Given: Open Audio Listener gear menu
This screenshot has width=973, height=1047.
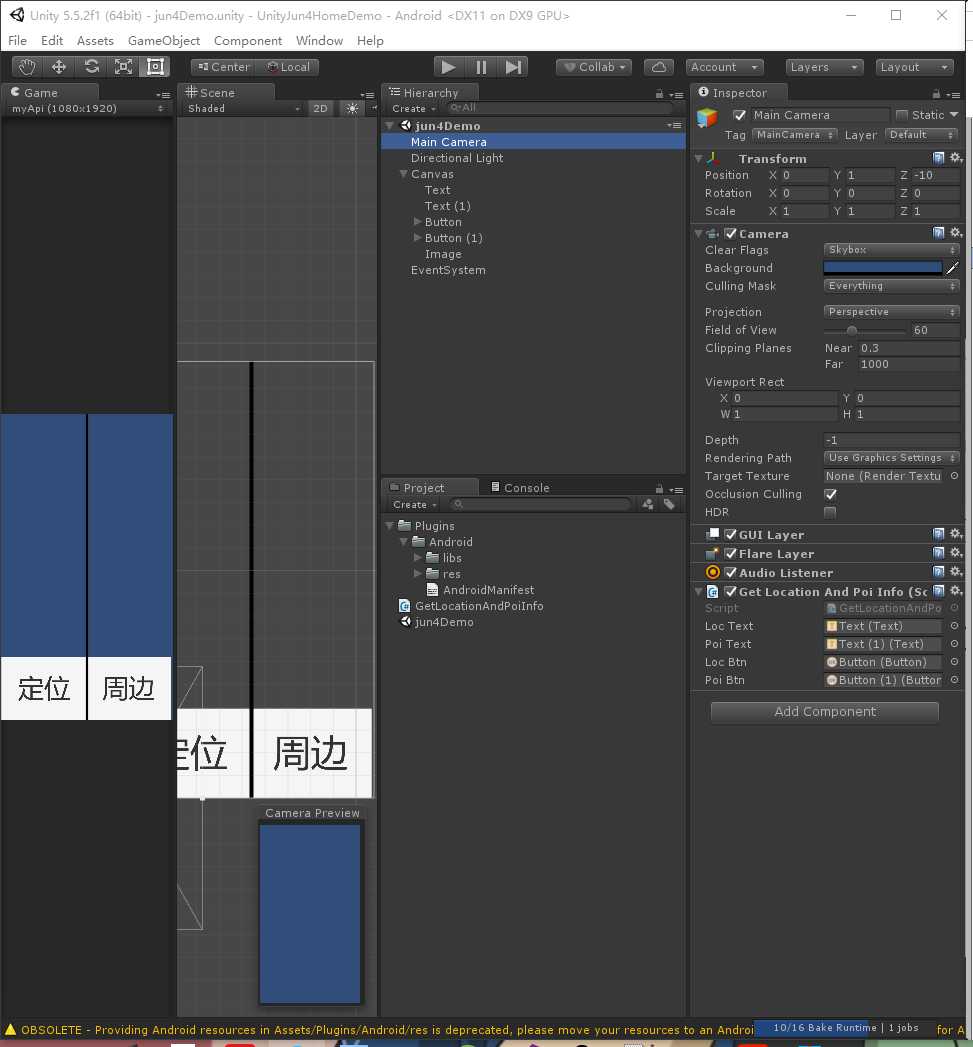Looking at the screenshot, I should [x=956, y=572].
